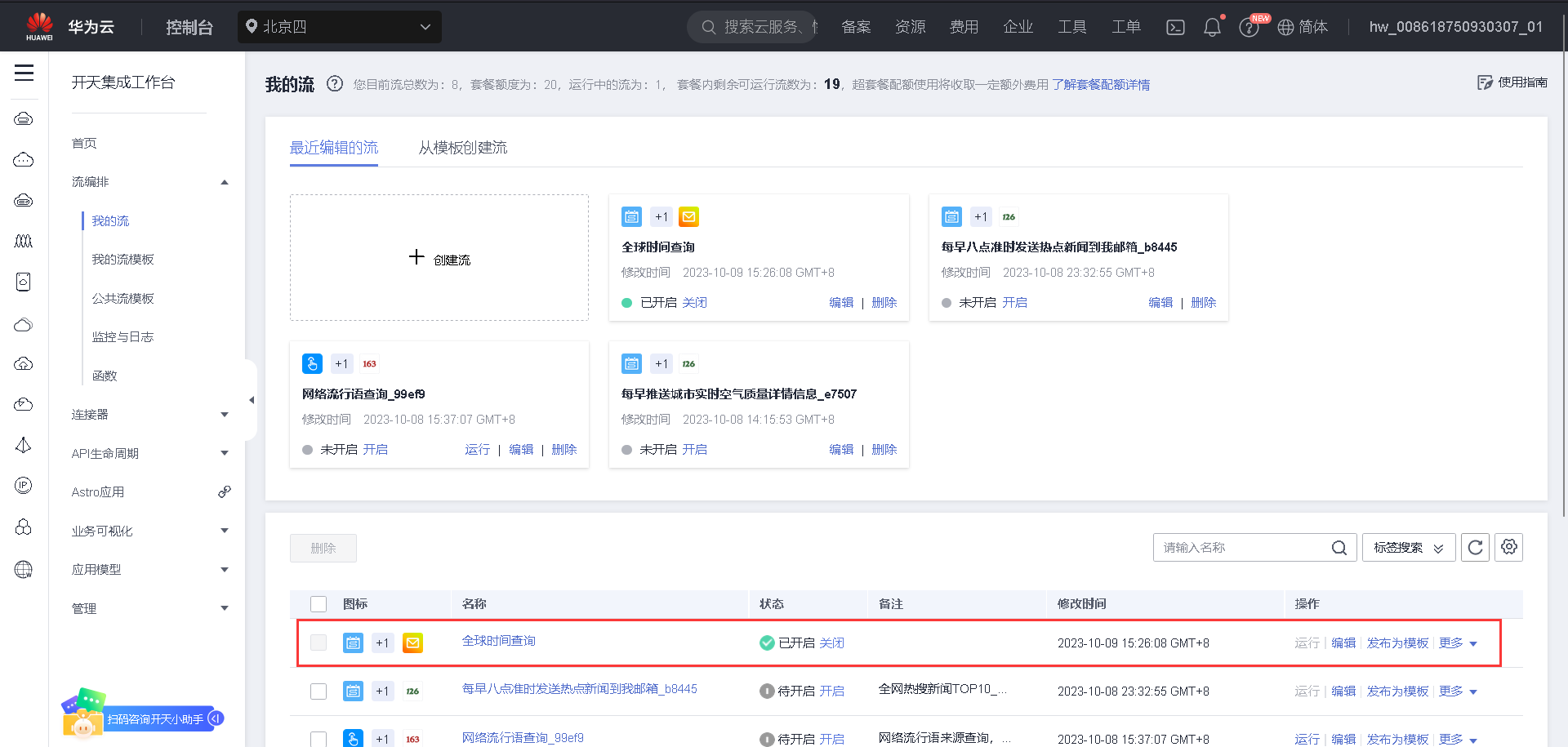Image resolution: width=1568 pixels, height=747 pixels.
Task: Click the 创建流 button
Action: (439, 257)
